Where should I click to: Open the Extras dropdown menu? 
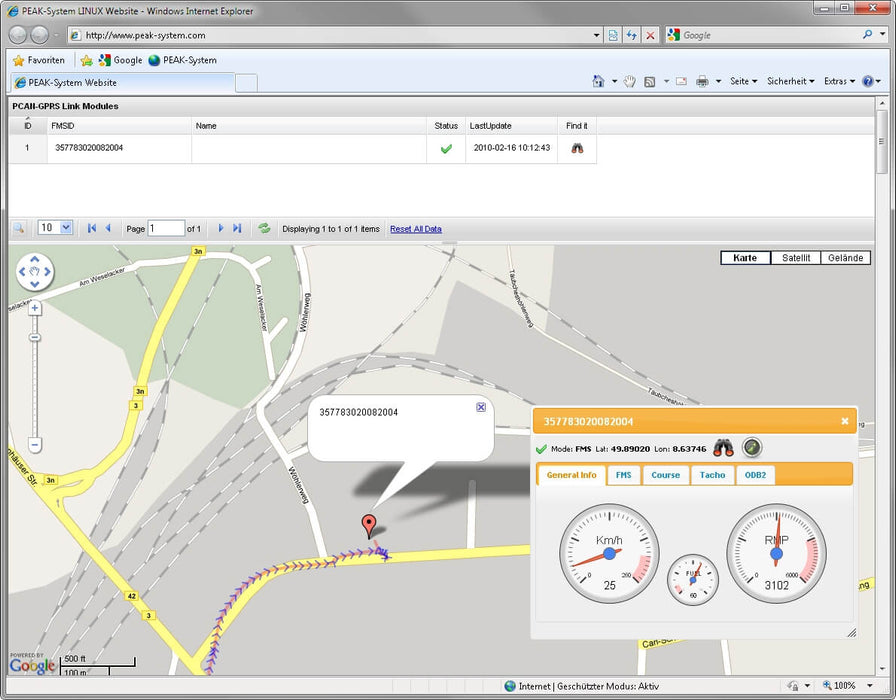click(x=838, y=81)
